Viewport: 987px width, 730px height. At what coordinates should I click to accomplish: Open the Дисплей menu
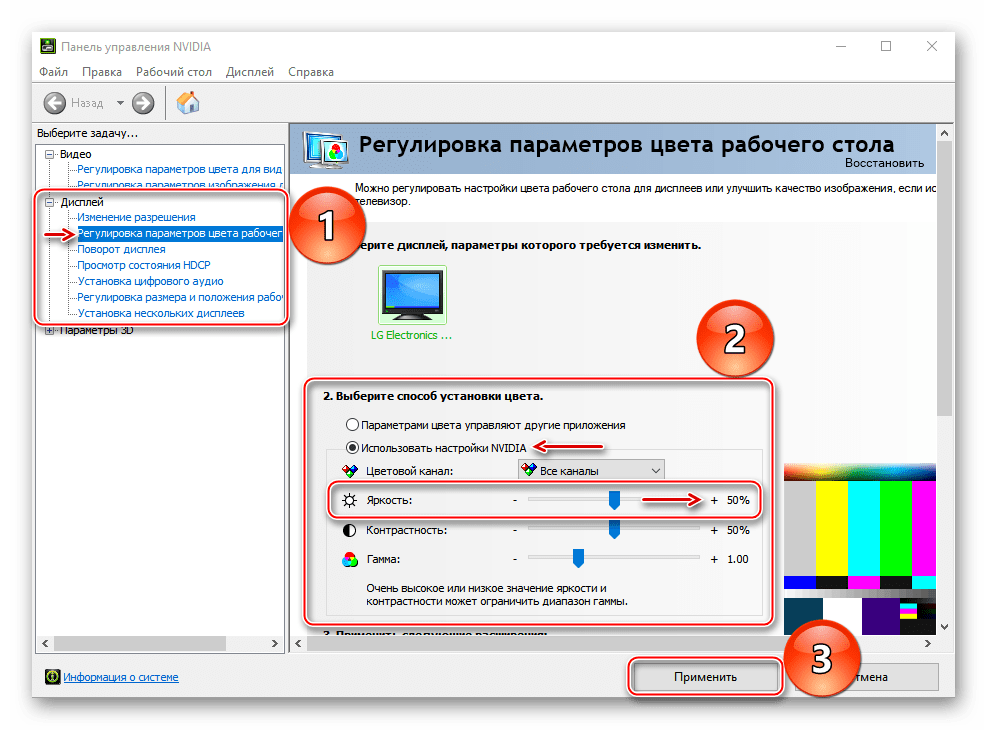click(250, 72)
